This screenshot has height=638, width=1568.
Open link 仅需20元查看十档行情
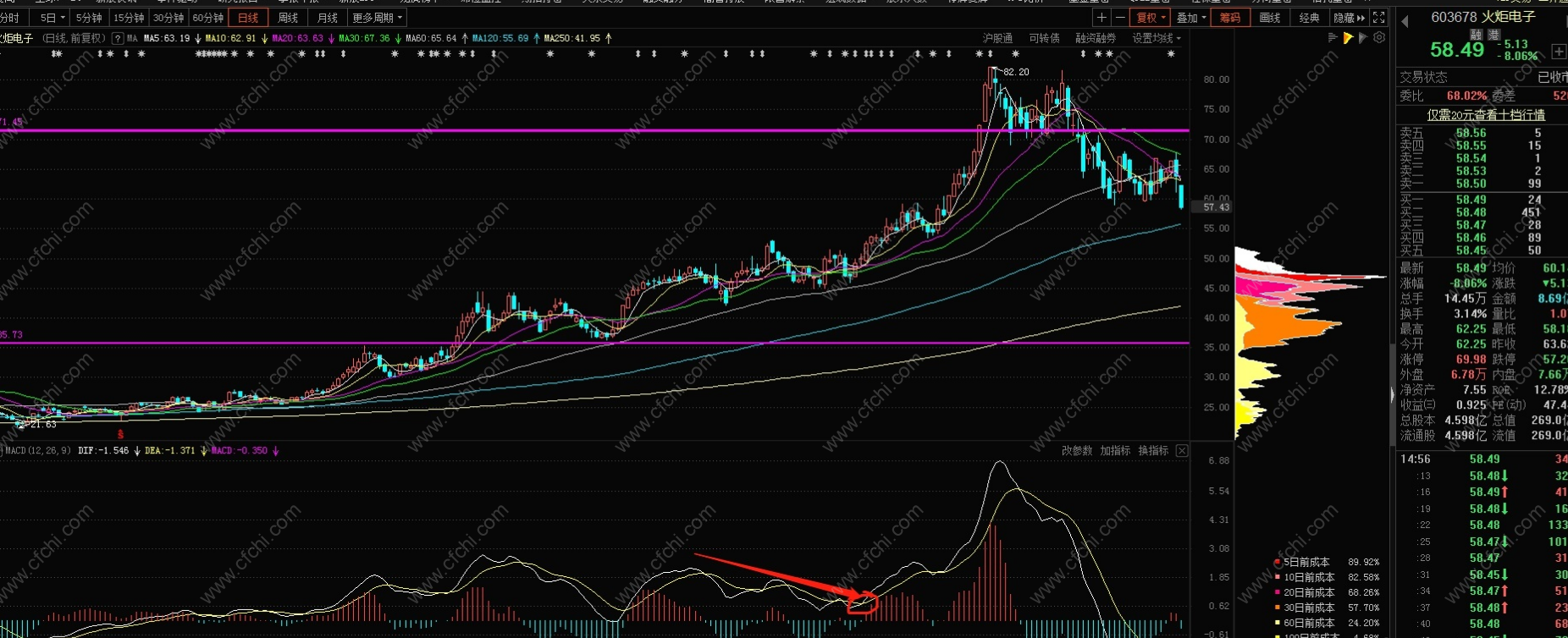coord(1486,114)
